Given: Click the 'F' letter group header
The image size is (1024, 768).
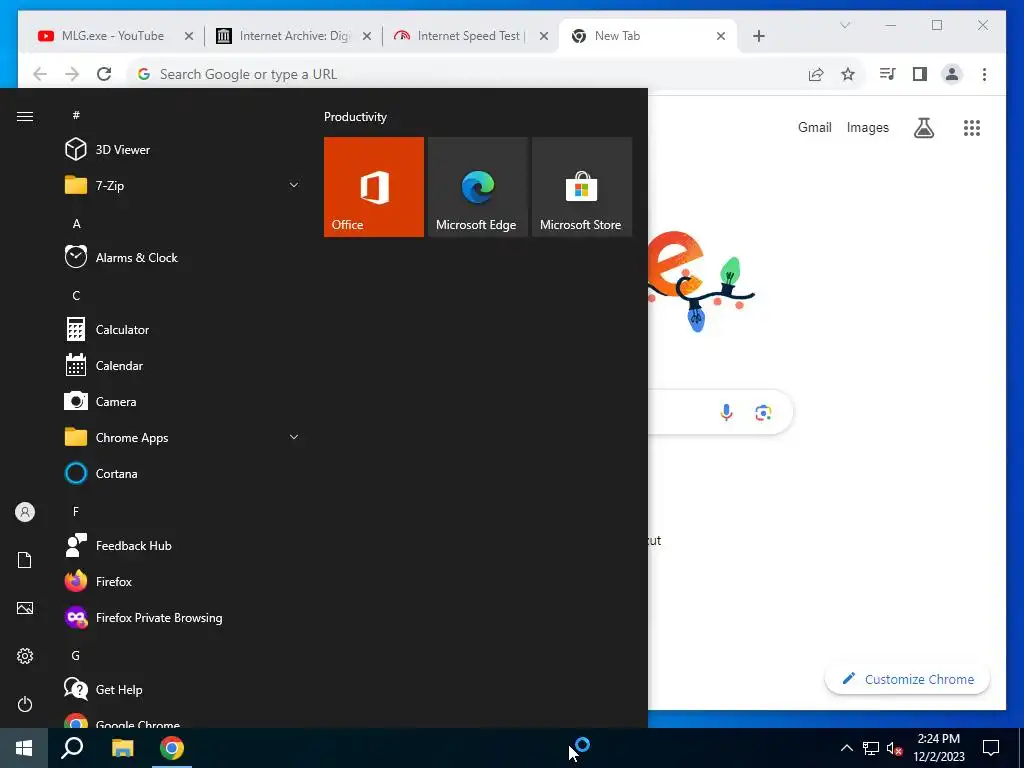Looking at the screenshot, I should click(76, 511).
